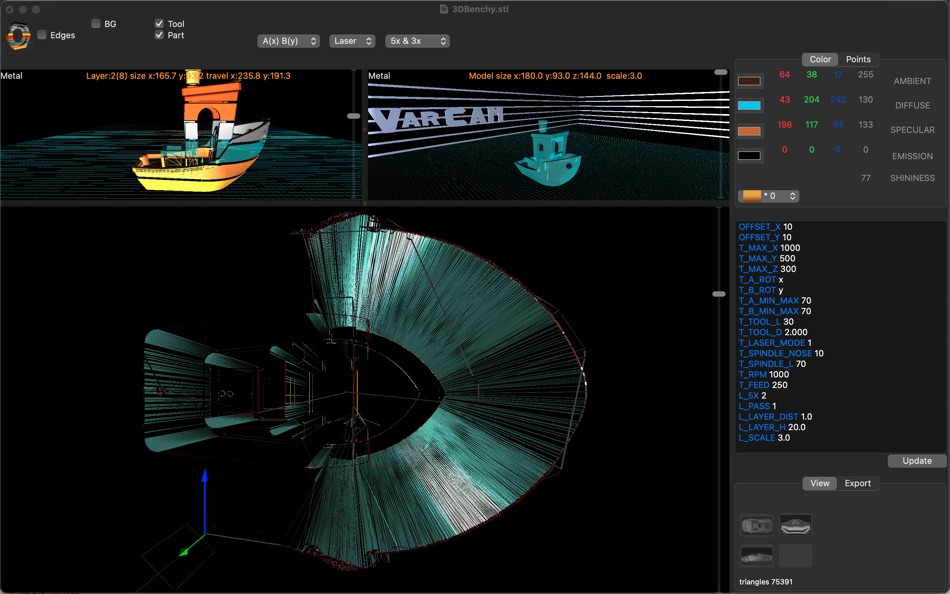Pick the EMISSION black color swatch
The width and height of the screenshot is (950, 594).
pos(749,156)
